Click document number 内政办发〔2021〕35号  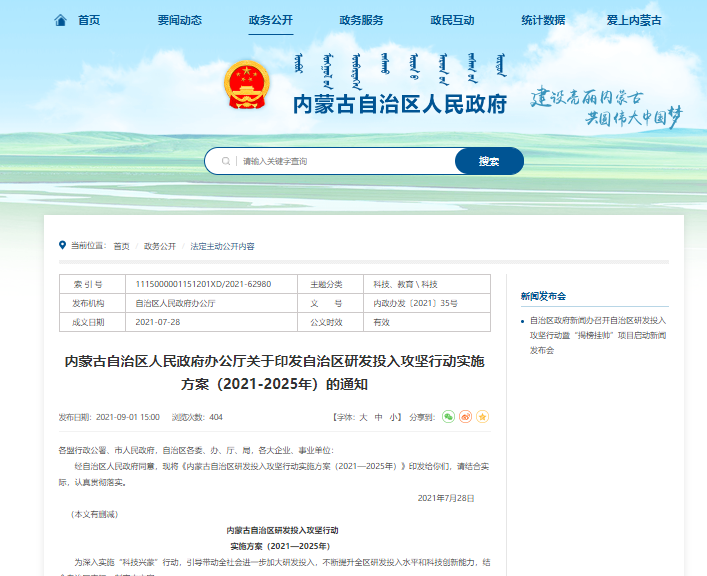tap(415, 303)
